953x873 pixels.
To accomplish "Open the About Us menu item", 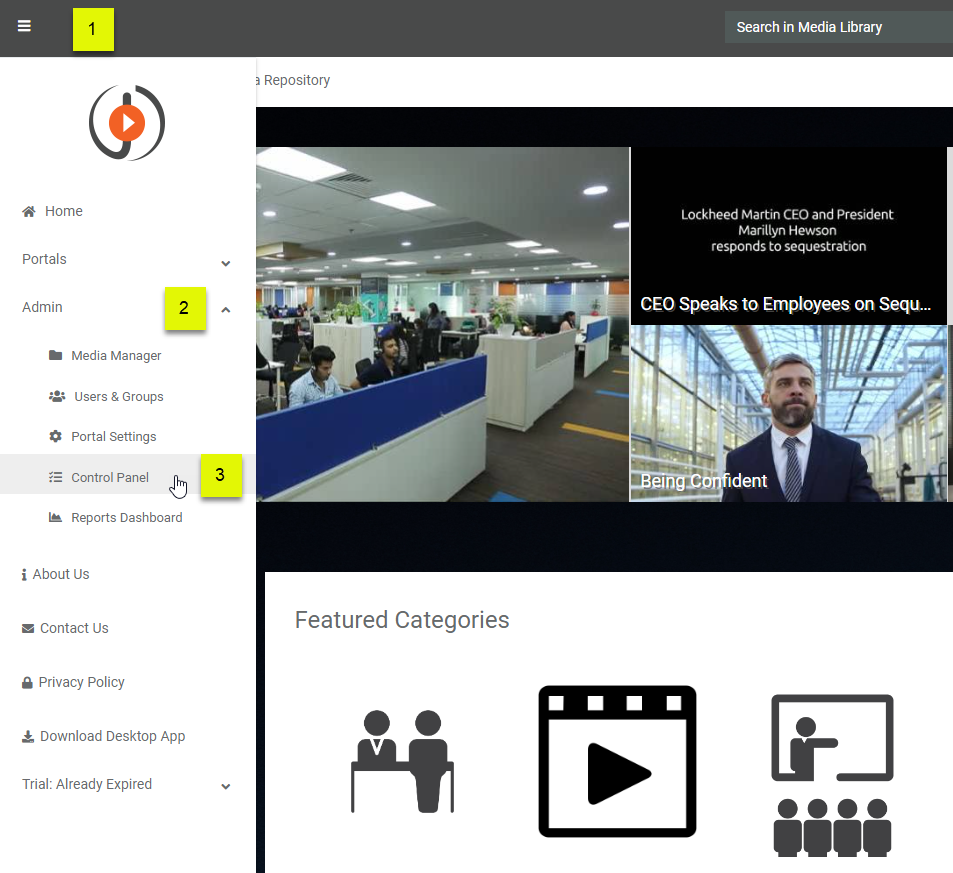I will tap(60, 574).
